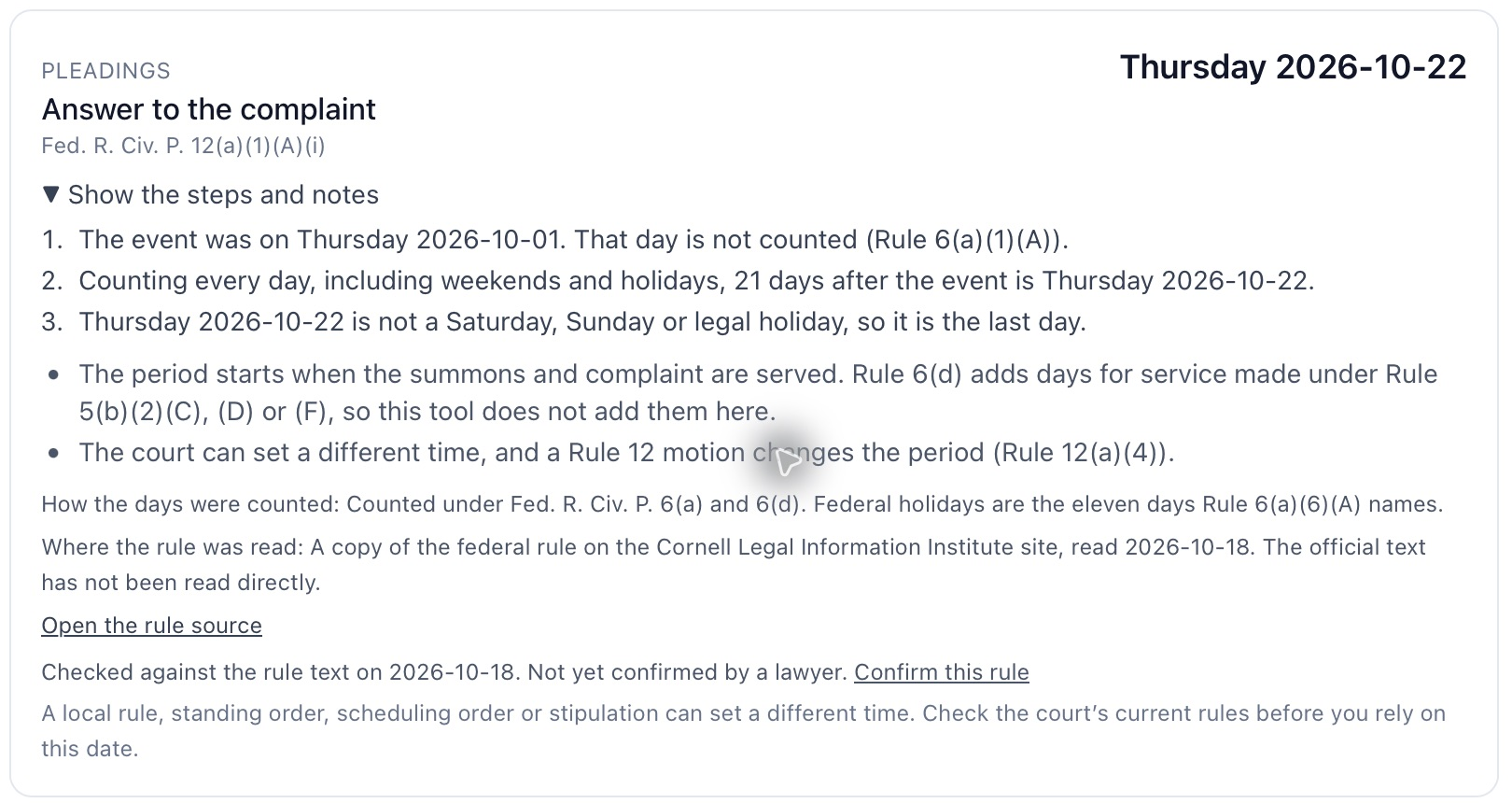
Task: Click the "Rule 12(a)(4)" reference in the notes
Action: (1081, 453)
